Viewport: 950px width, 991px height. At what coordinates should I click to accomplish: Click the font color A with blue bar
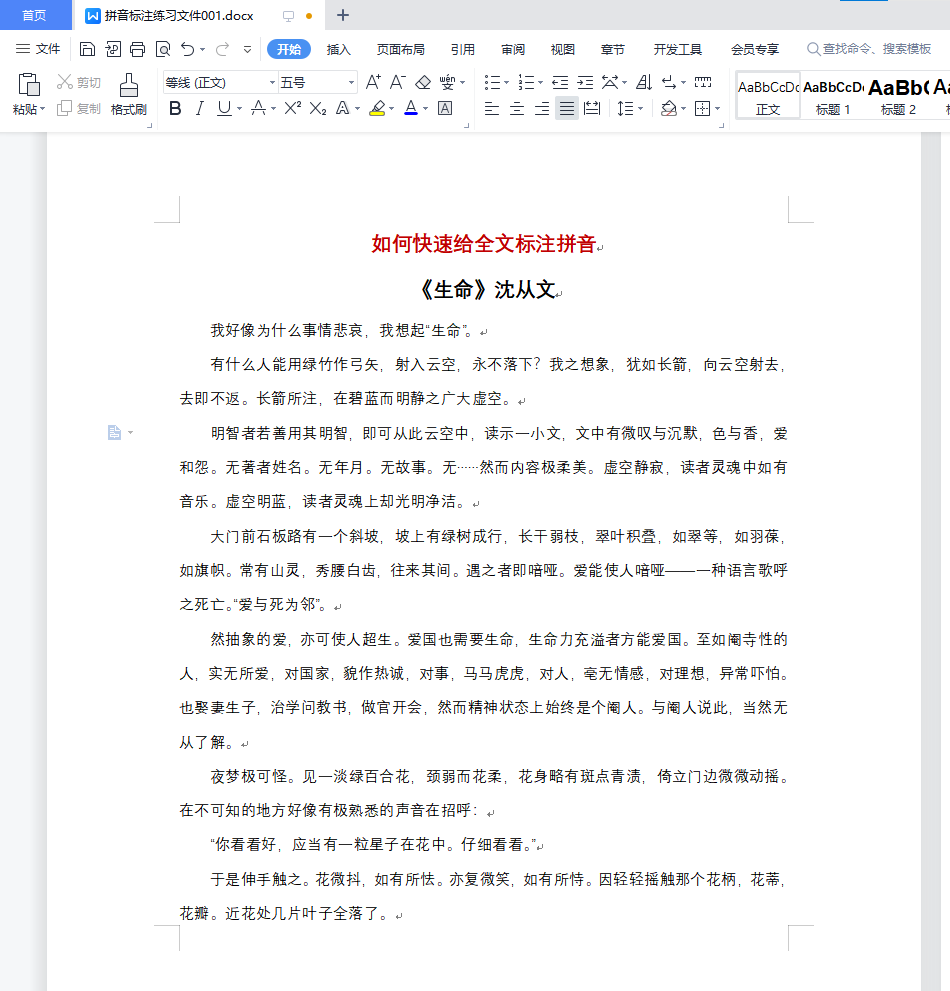[x=411, y=109]
